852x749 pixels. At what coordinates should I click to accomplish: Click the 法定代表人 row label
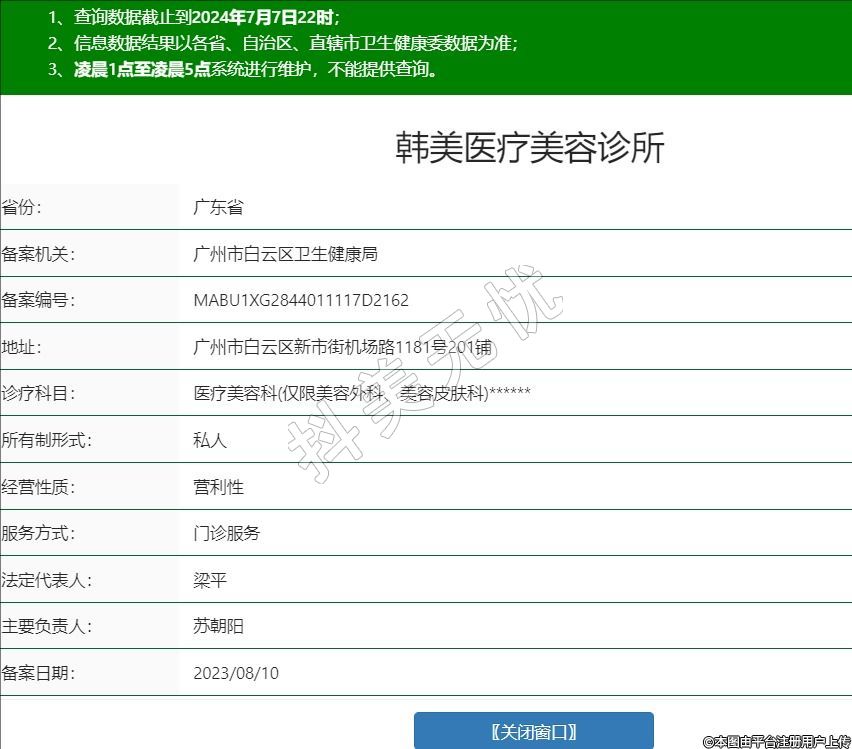(x=47, y=580)
